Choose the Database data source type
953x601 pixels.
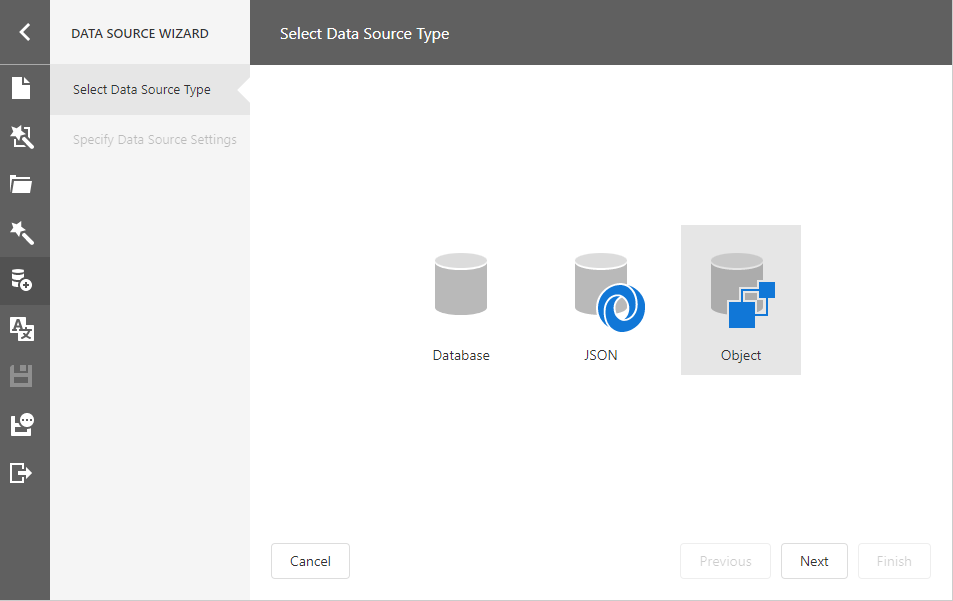(x=461, y=305)
